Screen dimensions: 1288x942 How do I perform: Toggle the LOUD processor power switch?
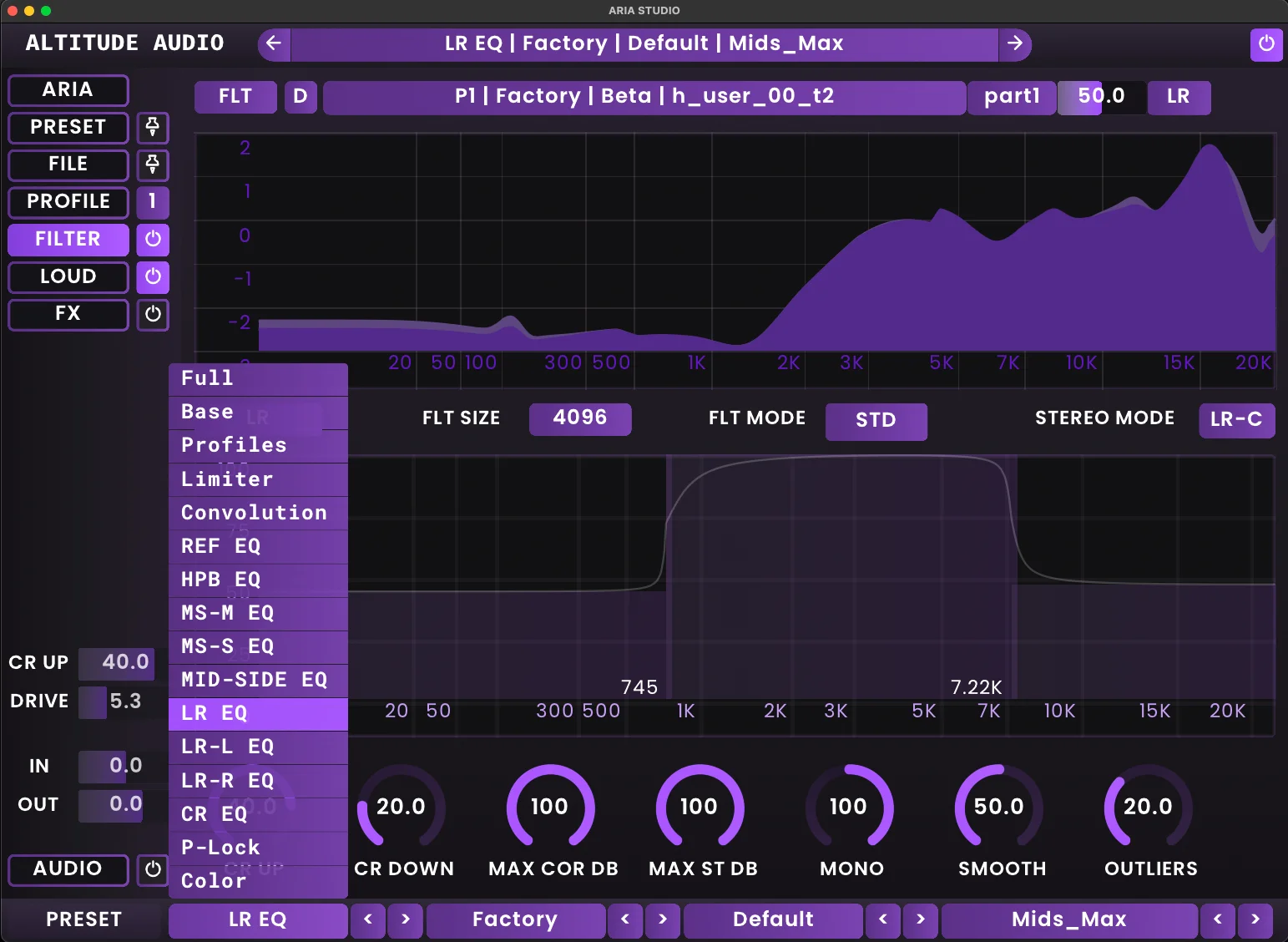153,277
